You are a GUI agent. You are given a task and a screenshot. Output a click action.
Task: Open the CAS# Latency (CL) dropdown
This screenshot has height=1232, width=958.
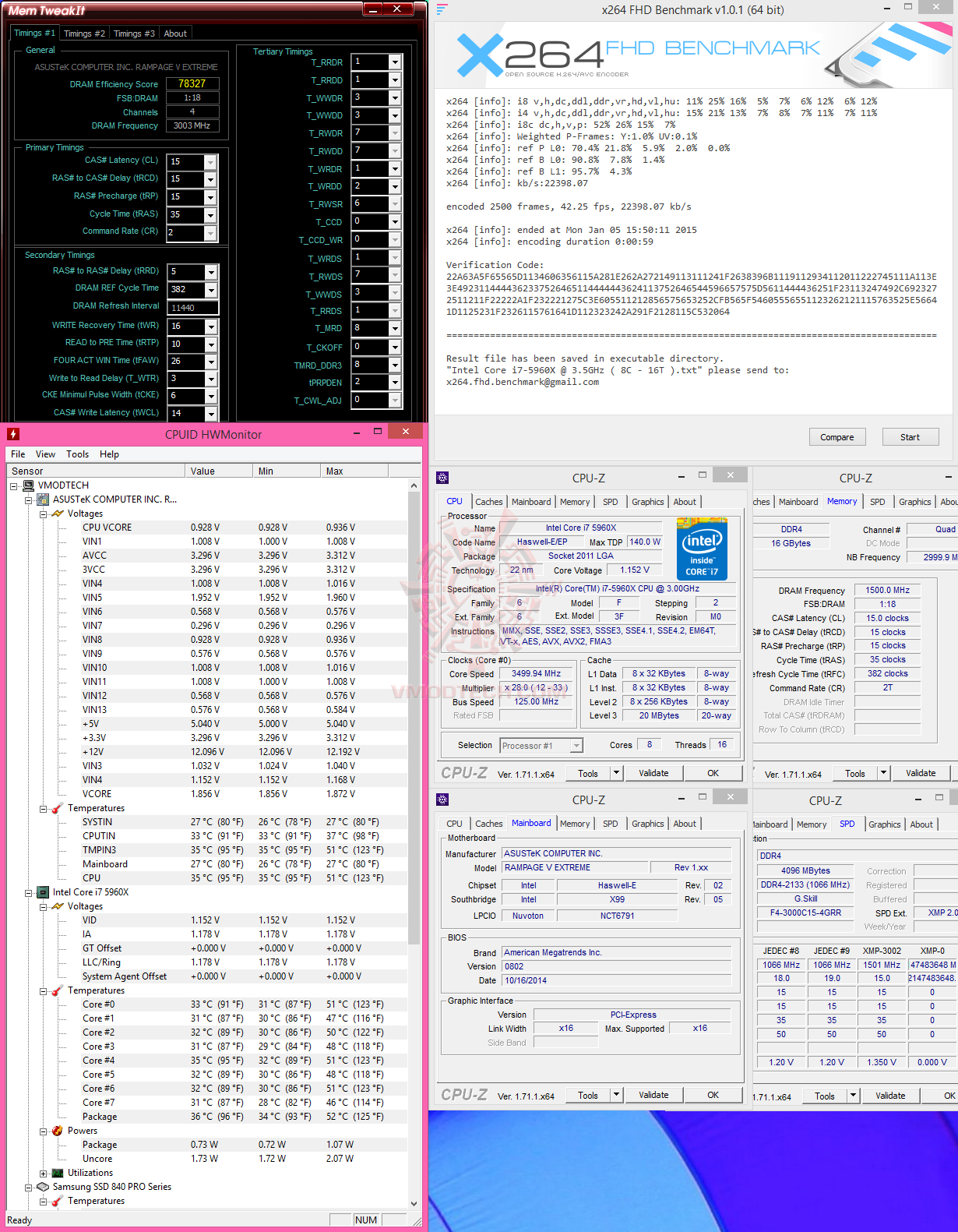click(210, 161)
